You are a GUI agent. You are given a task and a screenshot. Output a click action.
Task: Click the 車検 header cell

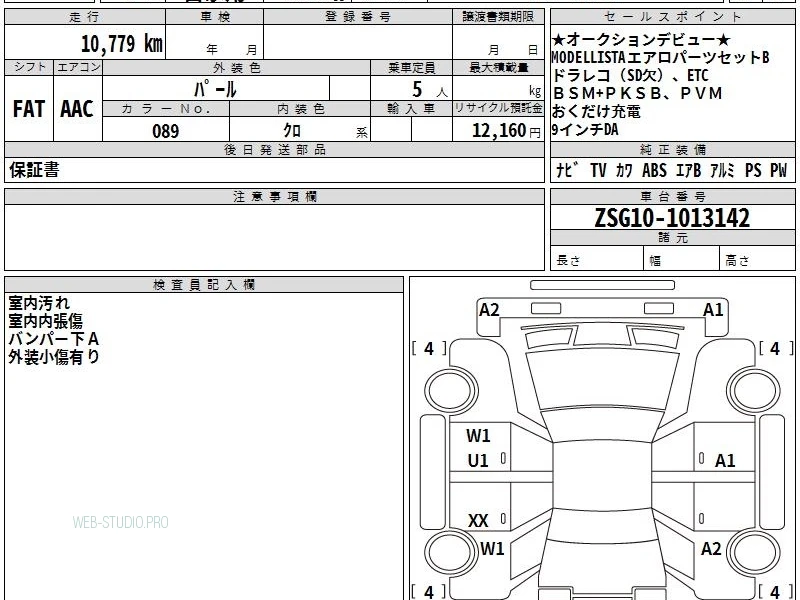(215, 17)
